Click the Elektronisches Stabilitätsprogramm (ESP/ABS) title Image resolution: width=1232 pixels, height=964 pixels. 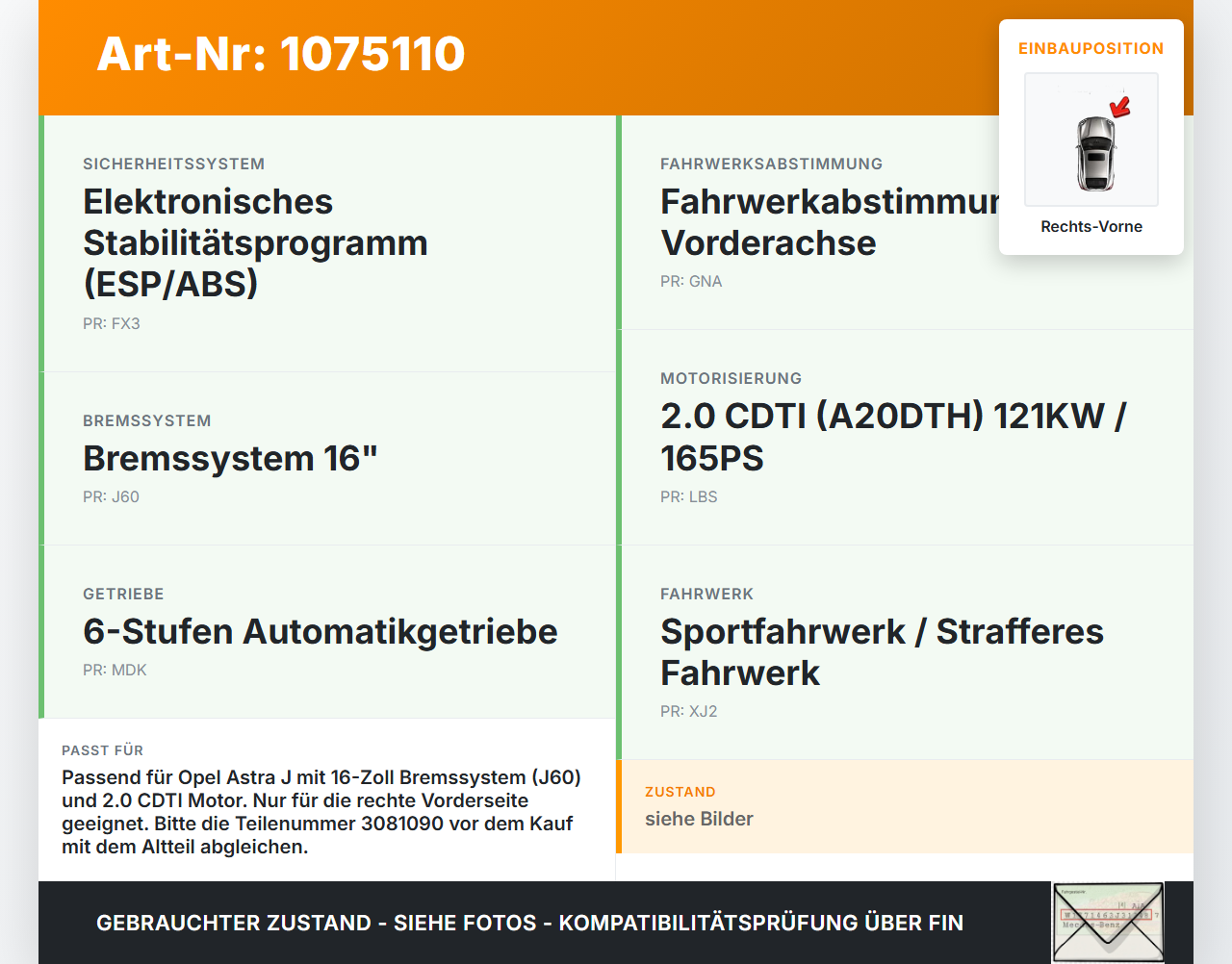click(256, 242)
